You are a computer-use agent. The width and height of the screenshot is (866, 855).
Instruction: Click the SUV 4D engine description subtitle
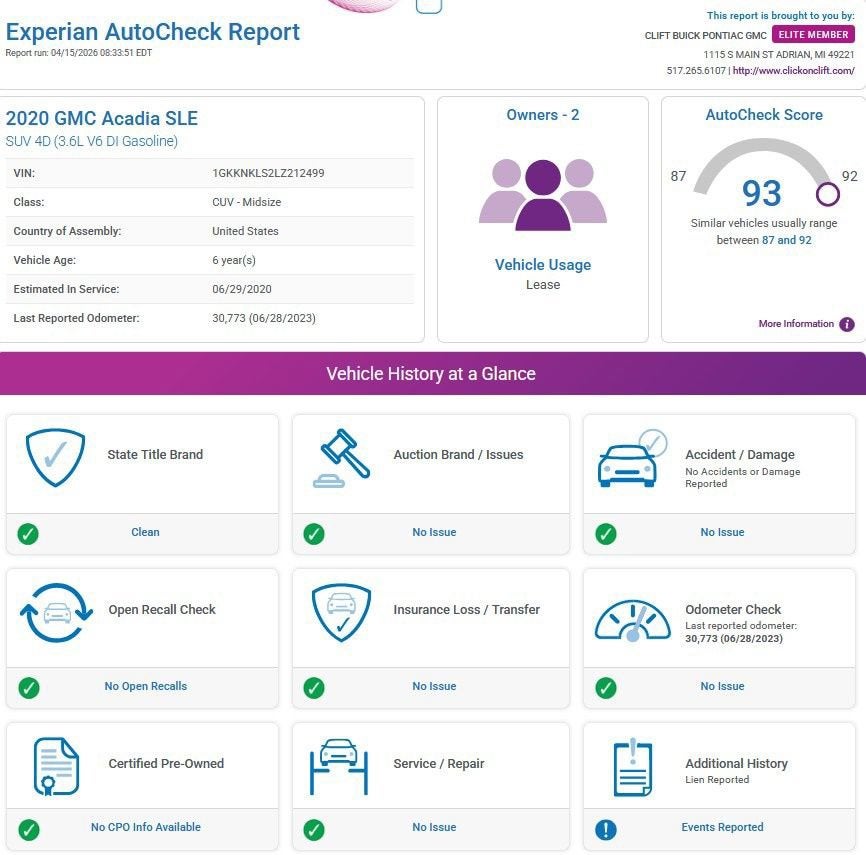pos(92,141)
